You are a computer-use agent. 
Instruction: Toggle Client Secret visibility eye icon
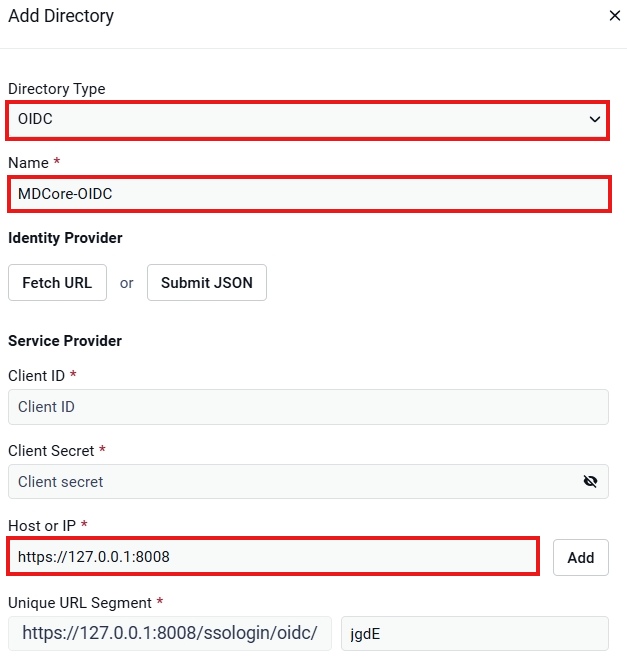tap(590, 481)
